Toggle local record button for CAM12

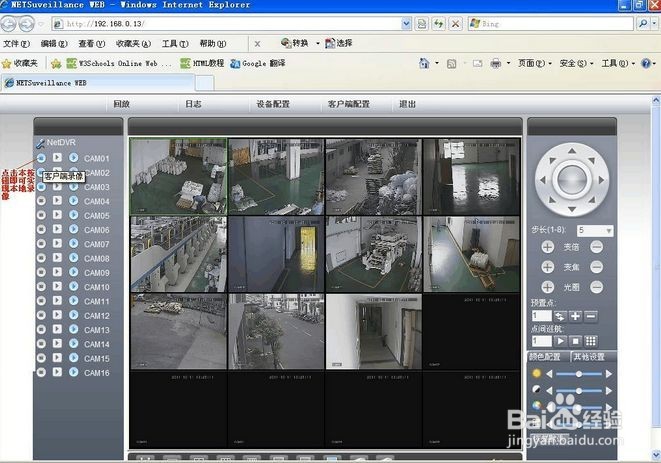point(41,315)
